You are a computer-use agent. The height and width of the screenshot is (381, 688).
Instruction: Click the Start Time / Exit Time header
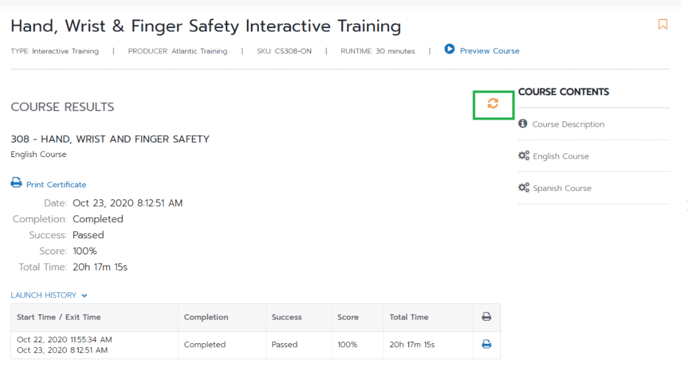tap(59, 317)
